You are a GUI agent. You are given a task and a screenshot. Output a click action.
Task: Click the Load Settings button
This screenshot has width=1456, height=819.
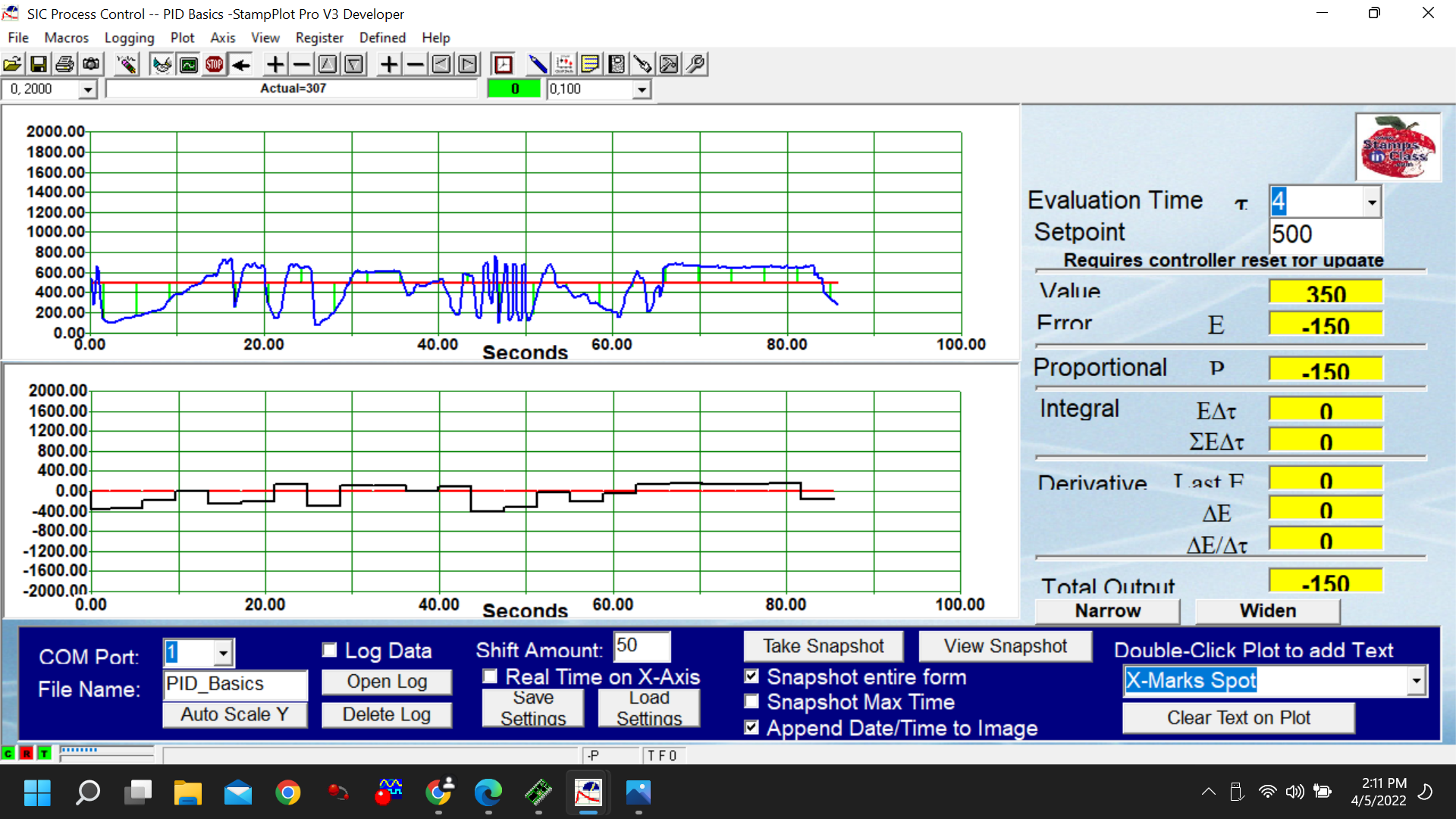click(649, 708)
